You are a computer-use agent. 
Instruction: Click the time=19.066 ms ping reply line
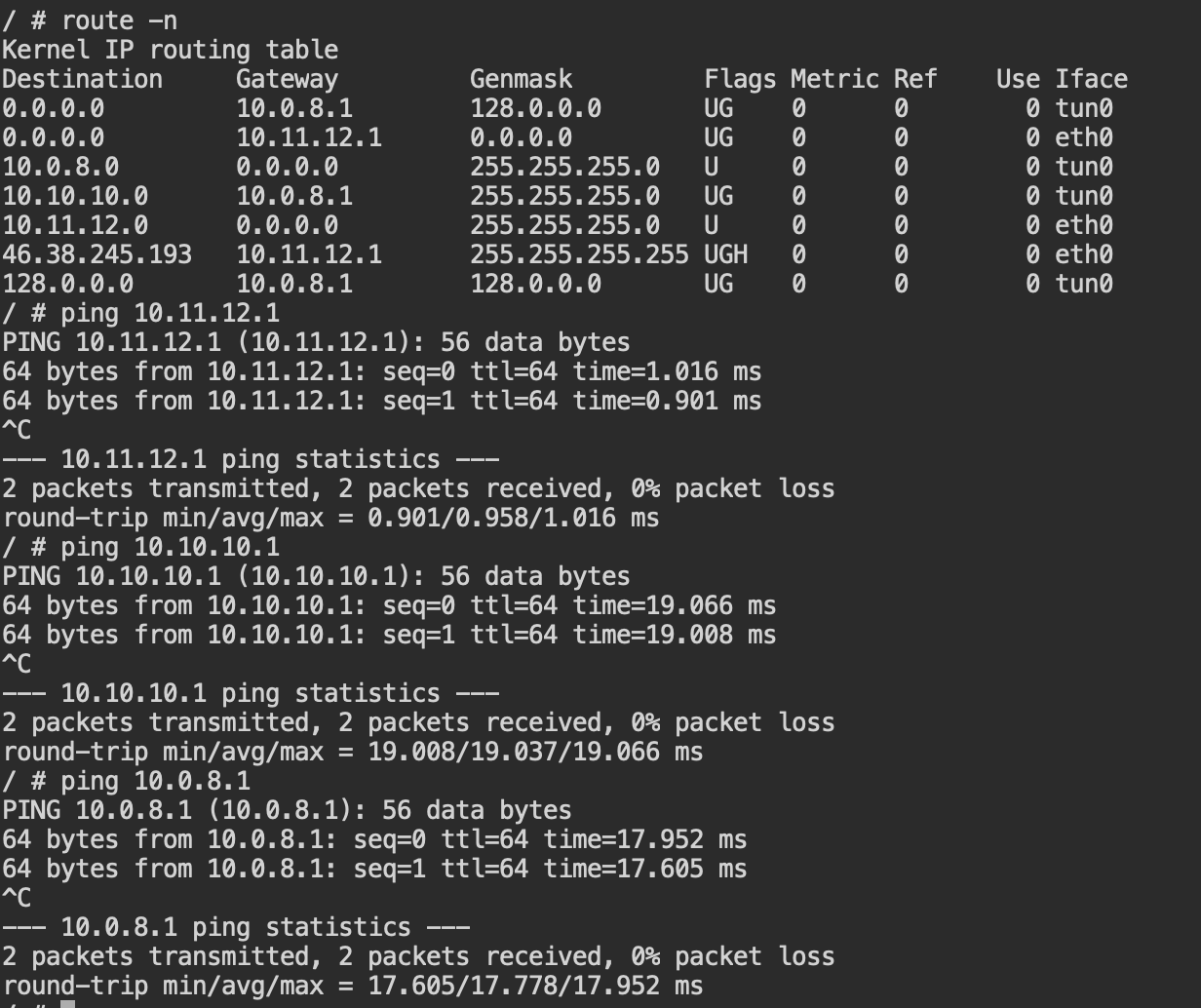pyautogui.click(x=389, y=605)
